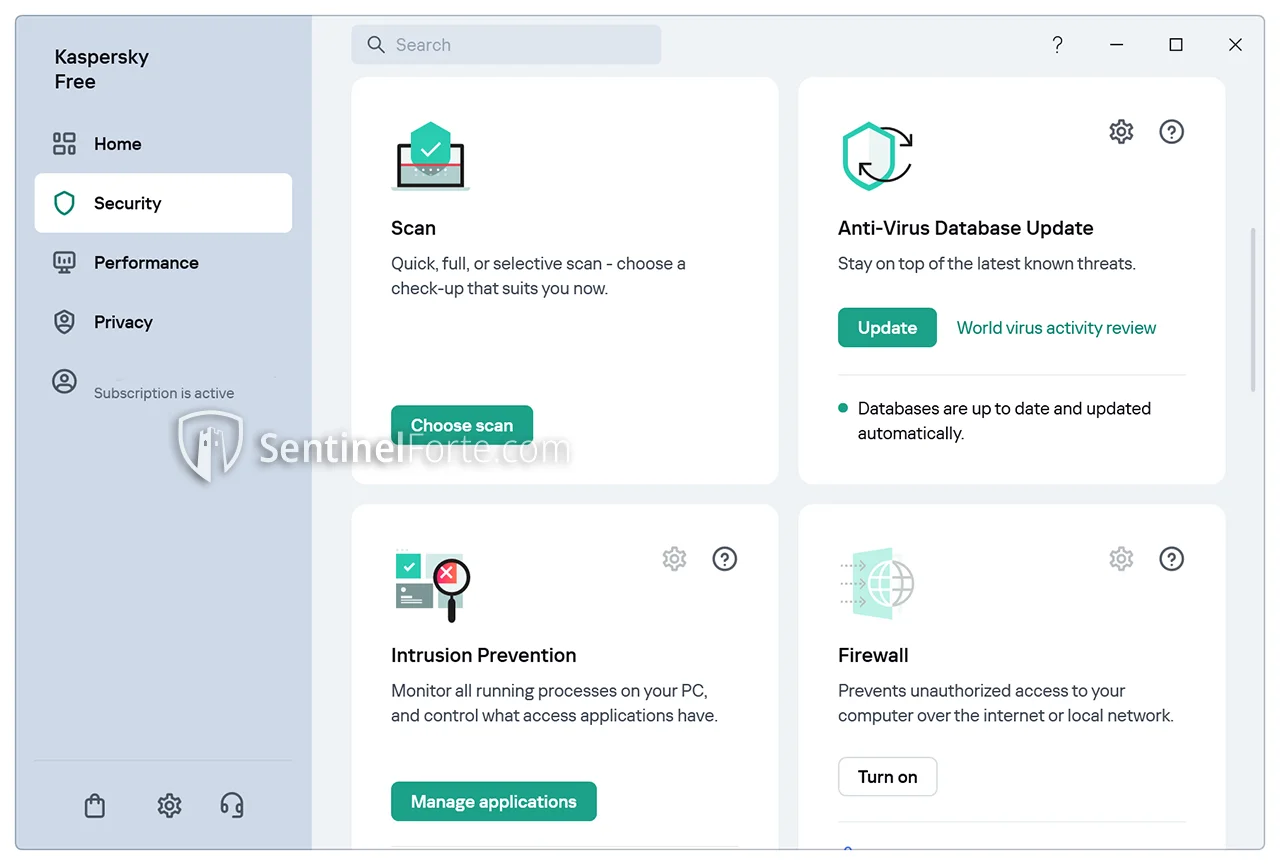Open Intrusion Prevention settings gear
This screenshot has width=1280, height=865.
point(674,559)
